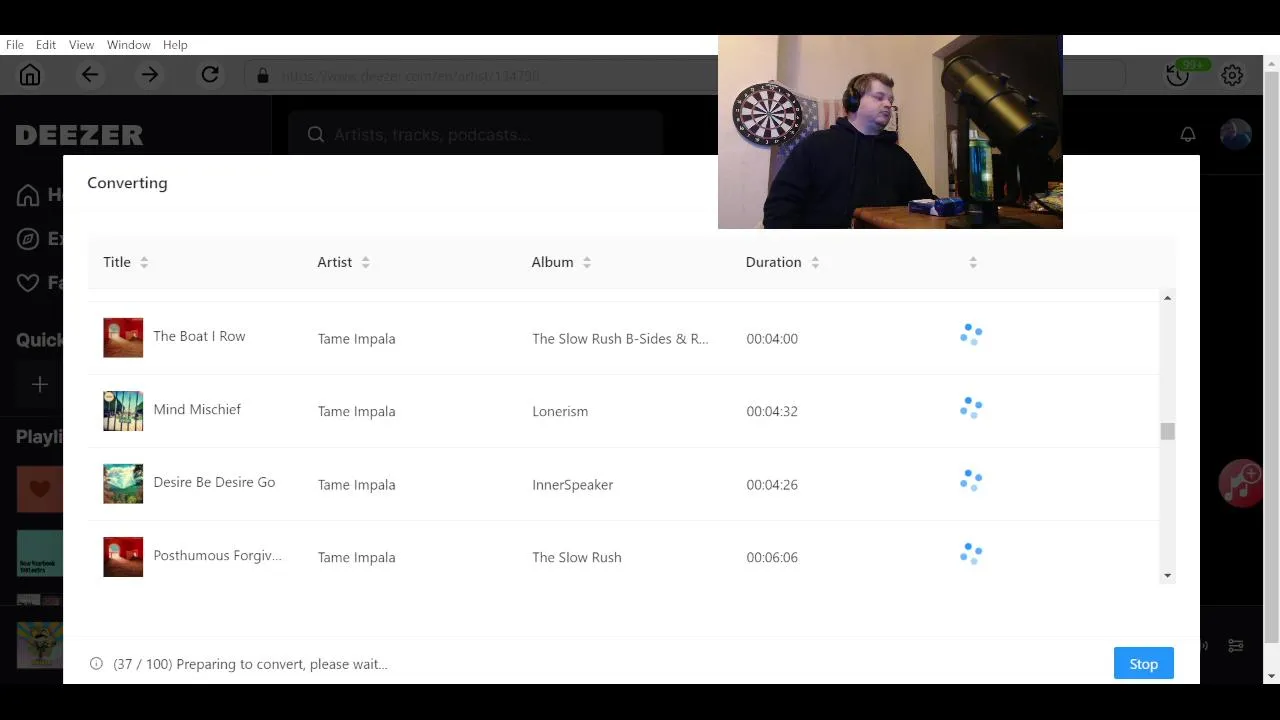Screen dimensions: 1280x720
Task: Open the audio settings sliders icon
Action: (x=1236, y=646)
